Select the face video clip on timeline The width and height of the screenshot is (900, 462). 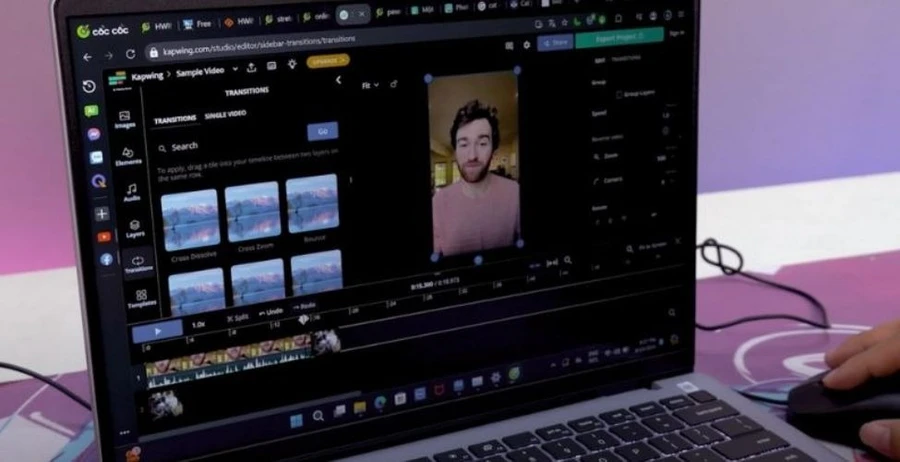click(x=228, y=360)
